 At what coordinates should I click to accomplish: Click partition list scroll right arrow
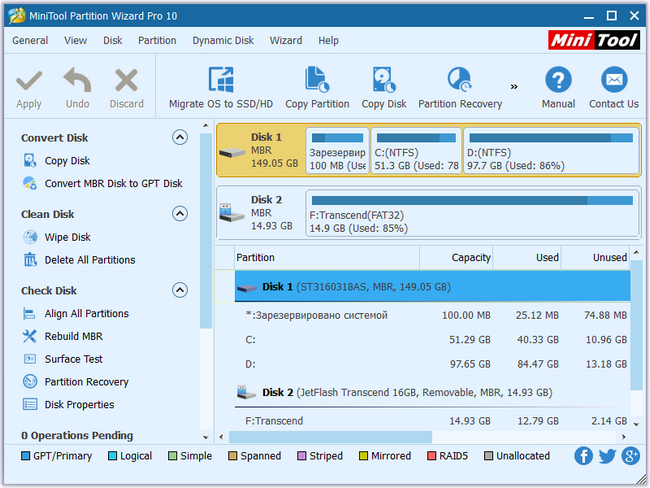pyautogui.click(x=624, y=437)
